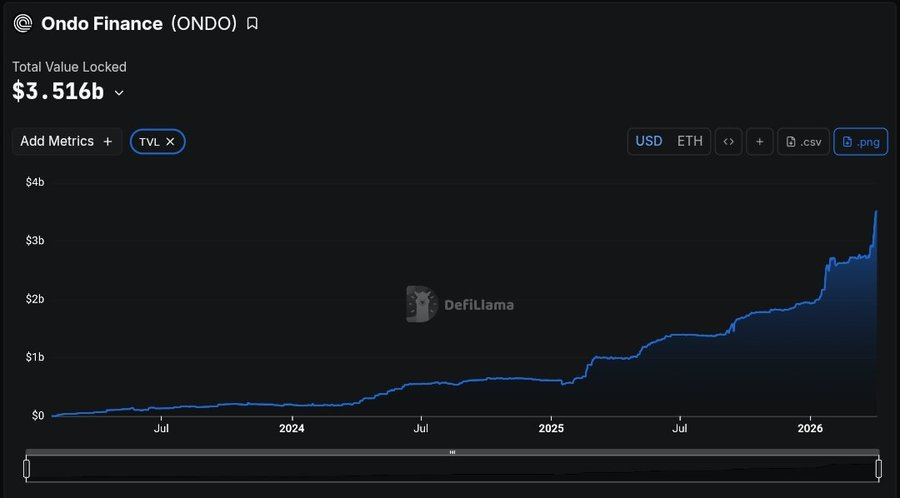Viewport: 900px width, 498px height.
Task: Export the chart as .png
Action: (x=860, y=142)
